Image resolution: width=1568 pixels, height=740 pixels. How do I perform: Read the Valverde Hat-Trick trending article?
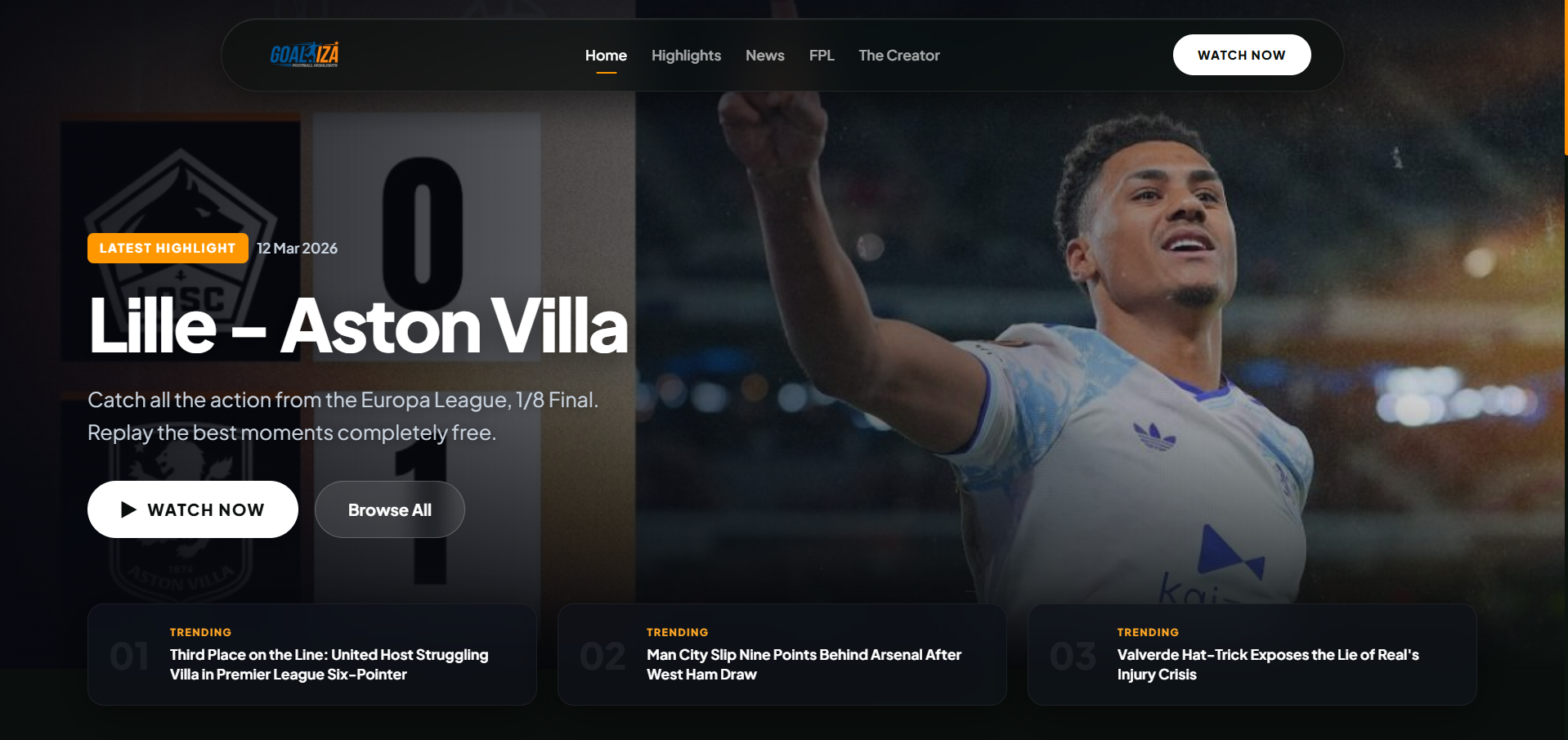tap(1268, 665)
